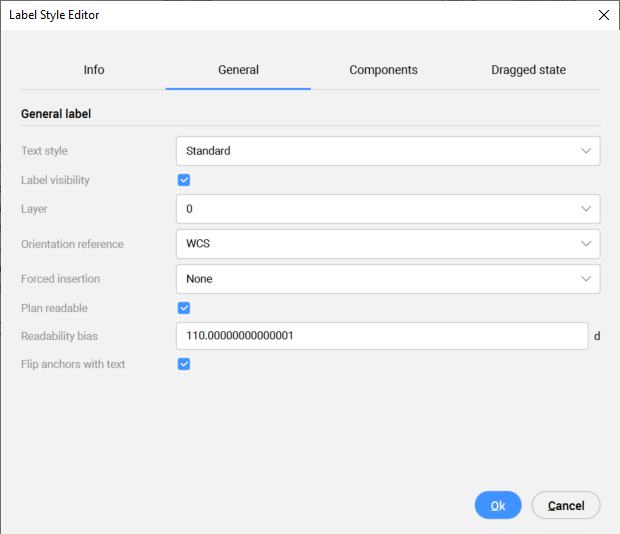Expand the Layer dropdown list

tap(388, 209)
